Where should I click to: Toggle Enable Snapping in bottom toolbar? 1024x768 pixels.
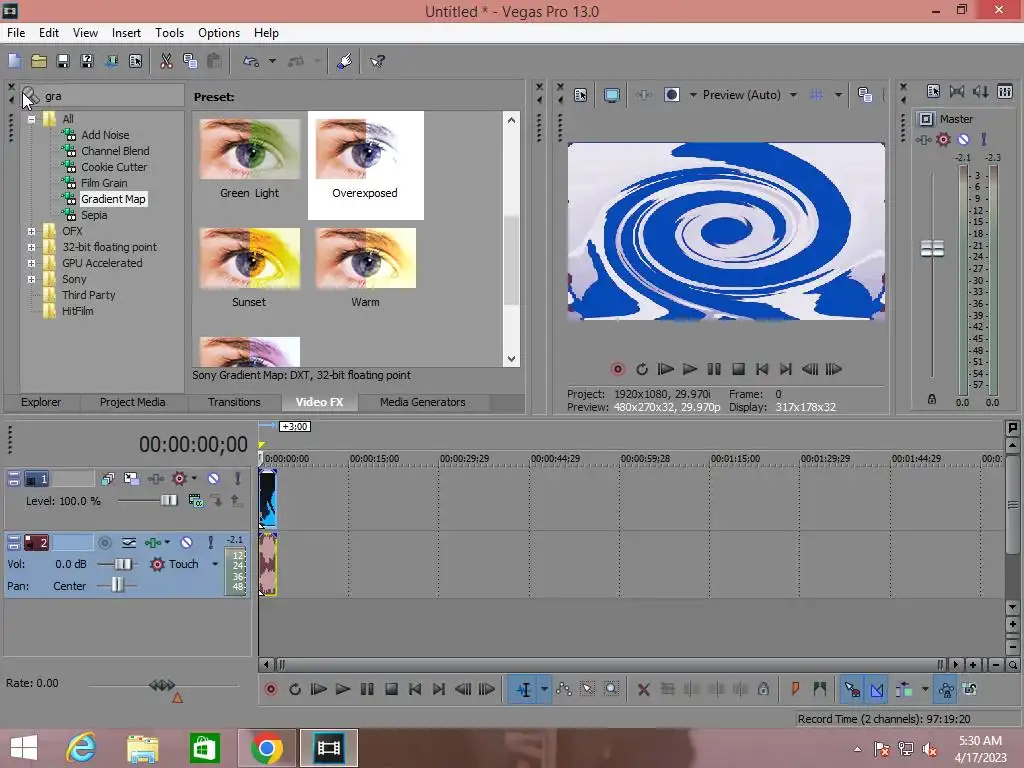[852, 690]
